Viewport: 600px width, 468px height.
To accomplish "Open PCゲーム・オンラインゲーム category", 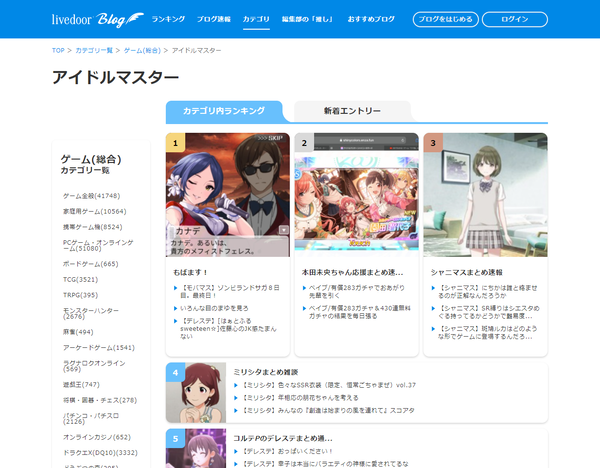I will tap(98, 245).
